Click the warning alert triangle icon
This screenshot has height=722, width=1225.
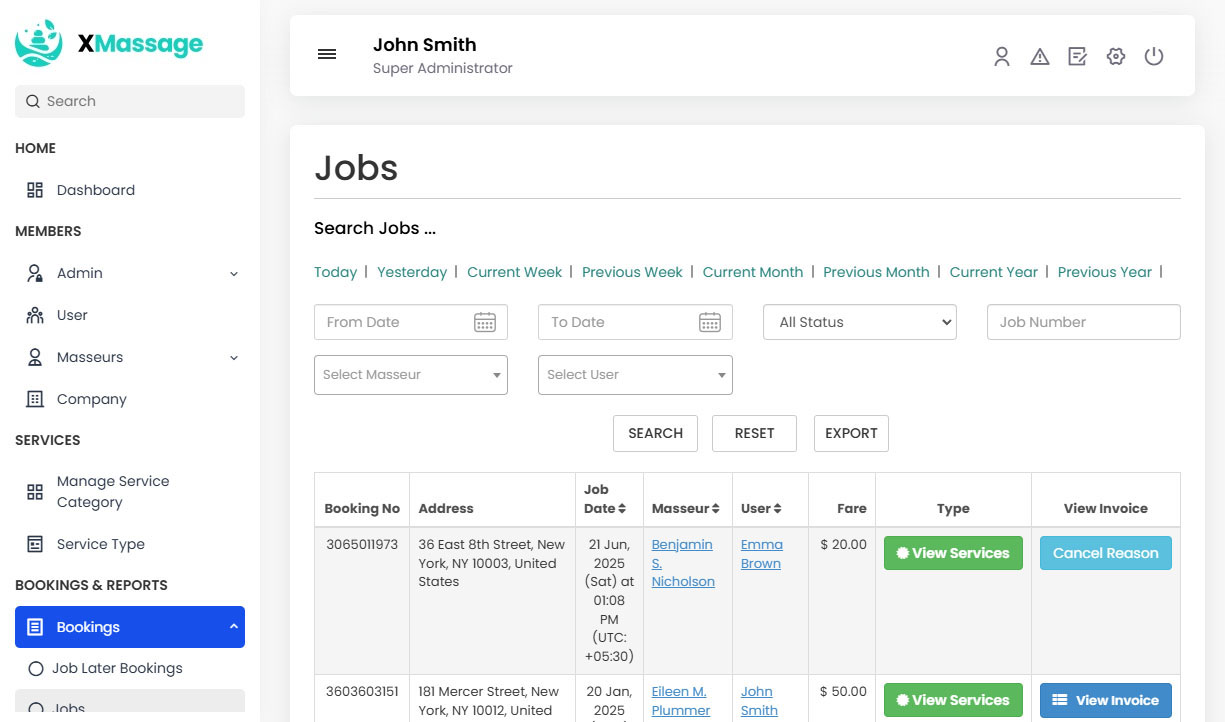pyautogui.click(x=1040, y=57)
